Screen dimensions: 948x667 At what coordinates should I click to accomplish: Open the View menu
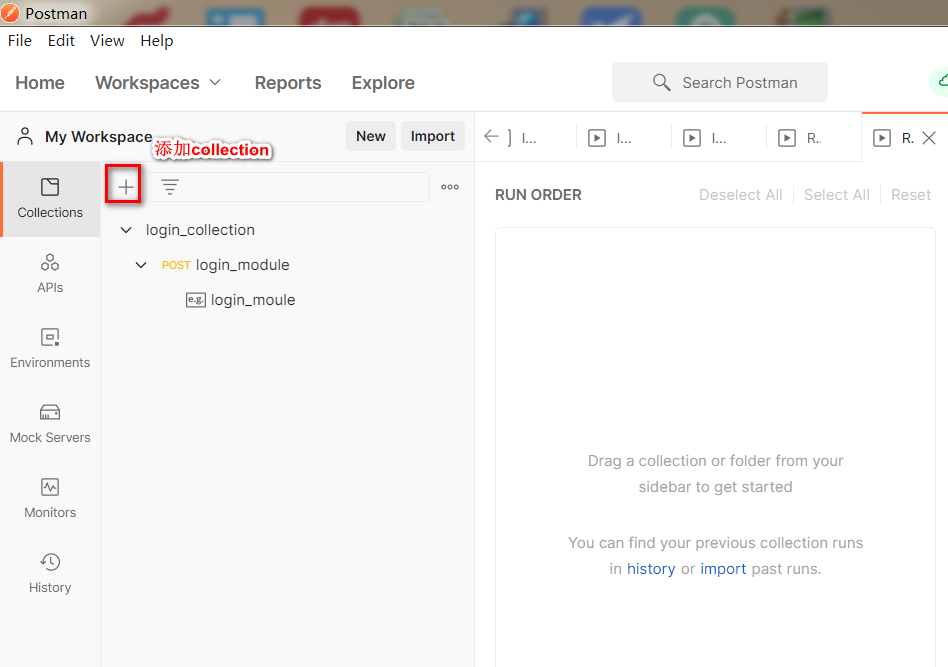click(x=107, y=41)
